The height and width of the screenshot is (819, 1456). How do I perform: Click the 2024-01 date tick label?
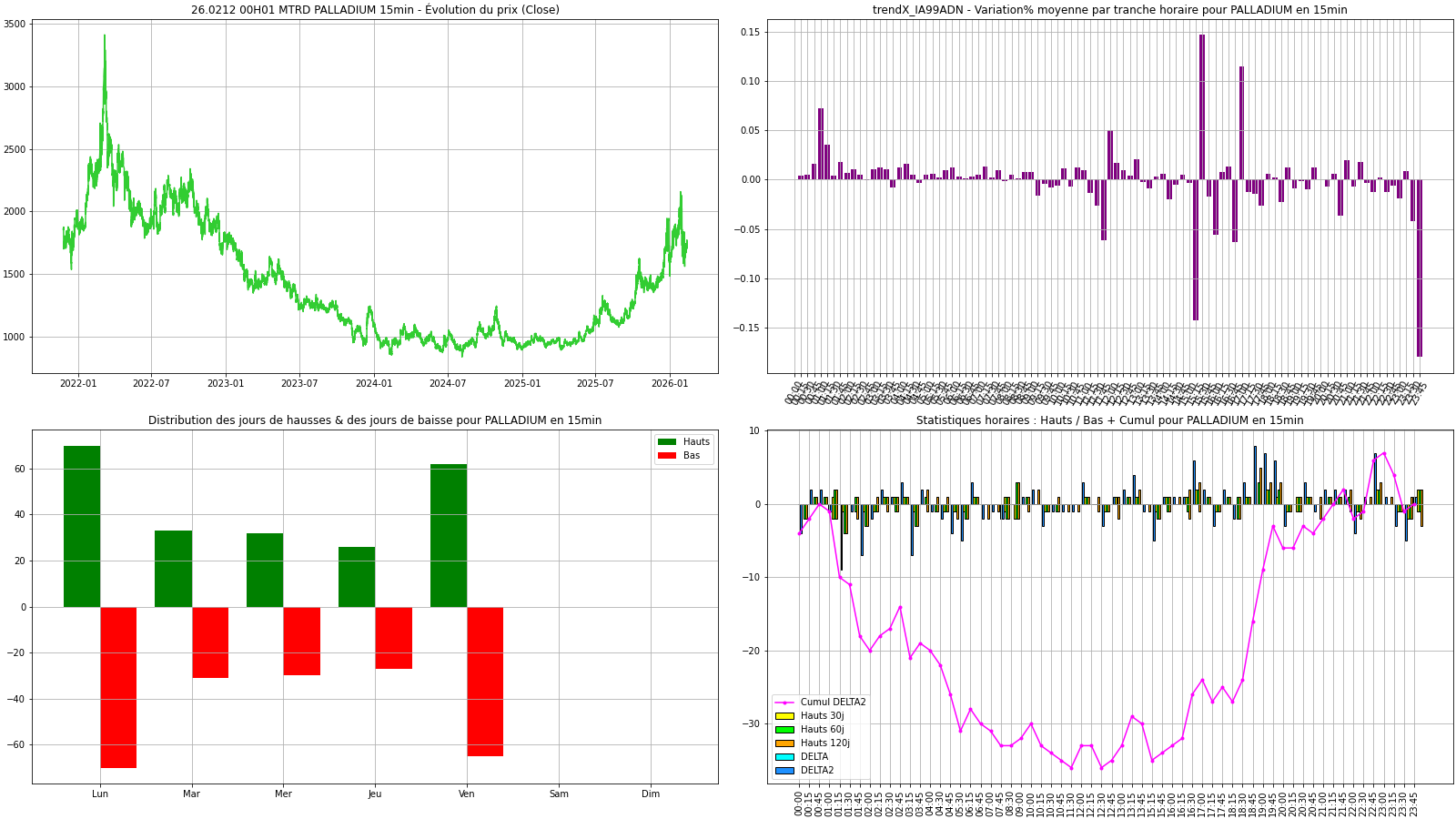(374, 384)
